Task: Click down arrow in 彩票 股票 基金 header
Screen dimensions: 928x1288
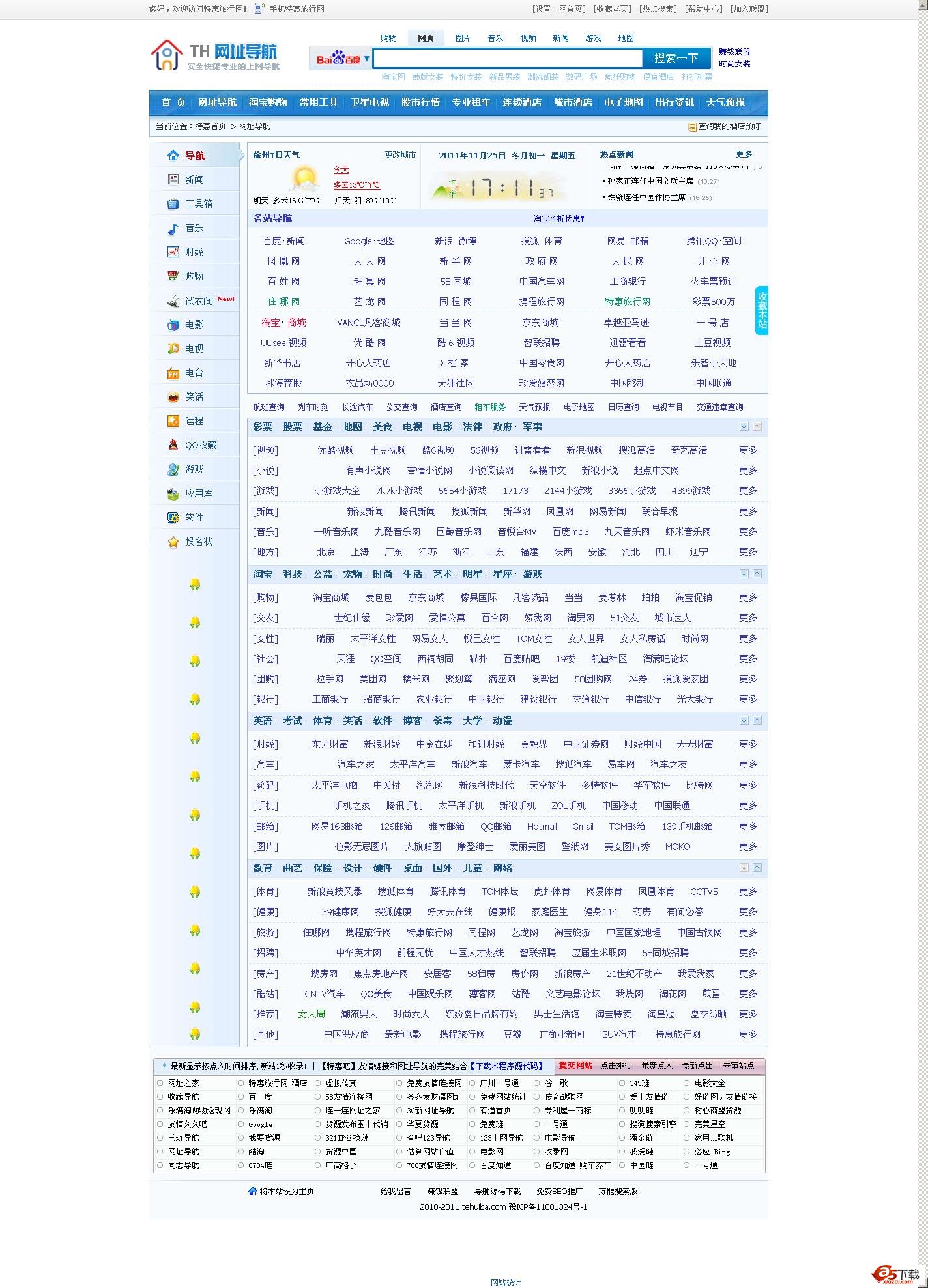Action: (744, 426)
